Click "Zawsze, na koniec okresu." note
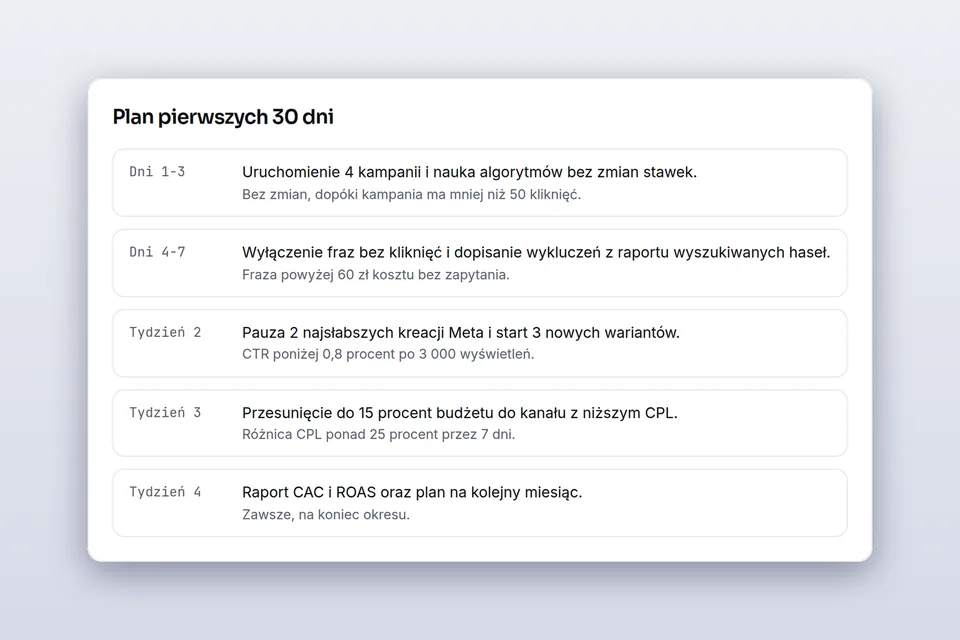This screenshot has width=960, height=640. [x=326, y=515]
